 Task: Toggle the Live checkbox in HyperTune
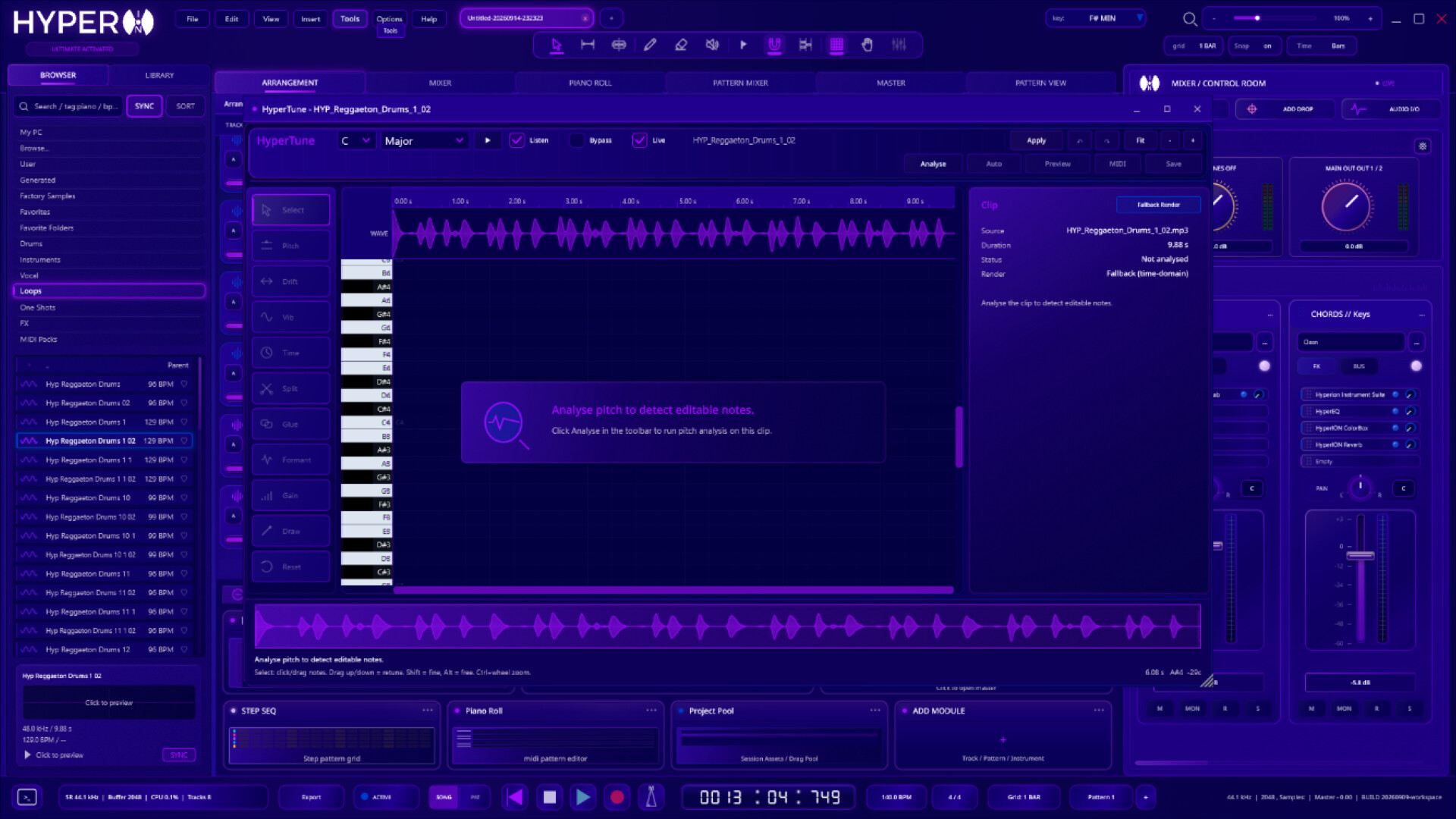click(640, 140)
